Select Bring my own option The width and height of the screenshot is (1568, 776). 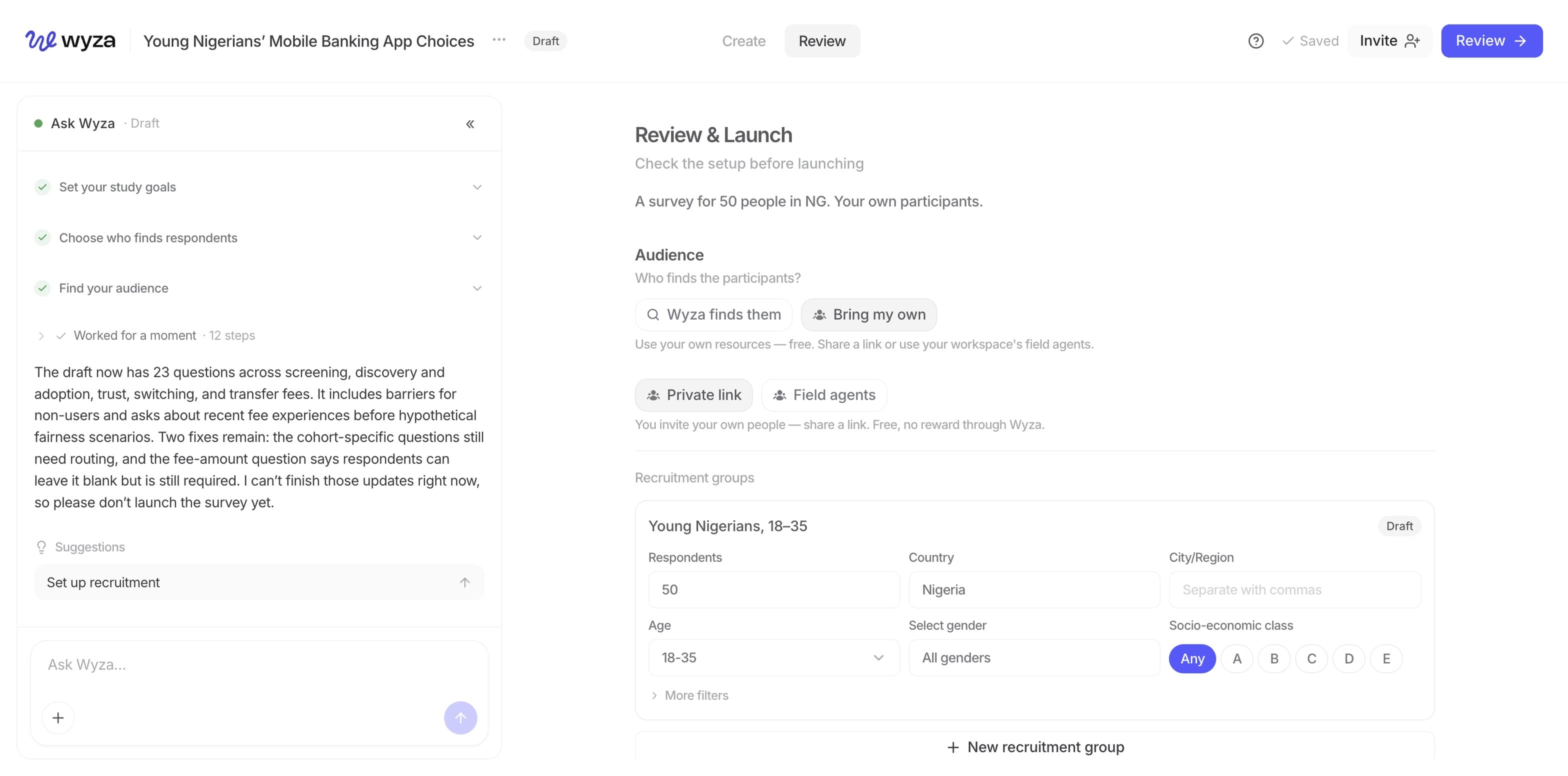pyautogui.click(x=868, y=314)
